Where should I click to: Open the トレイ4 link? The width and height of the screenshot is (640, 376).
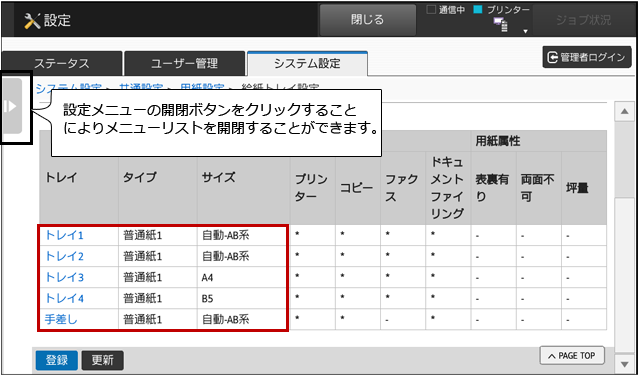point(64,299)
